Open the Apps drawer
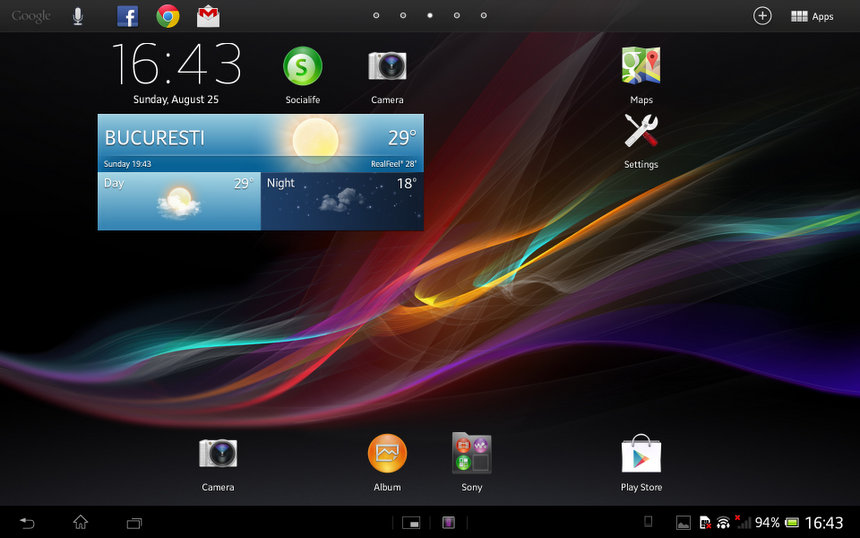This screenshot has height=538, width=860. click(x=812, y=16)
